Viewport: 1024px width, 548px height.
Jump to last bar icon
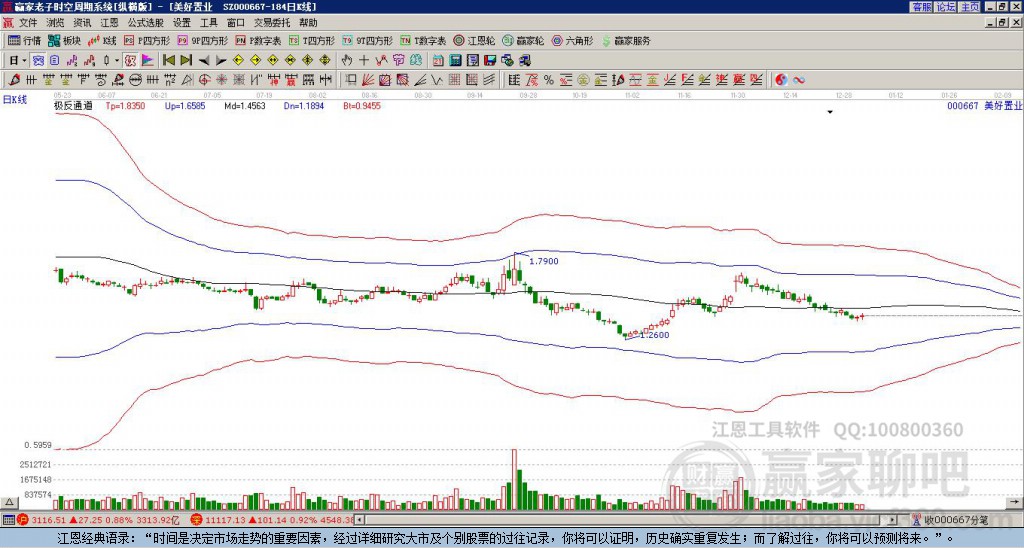(186, 61)
